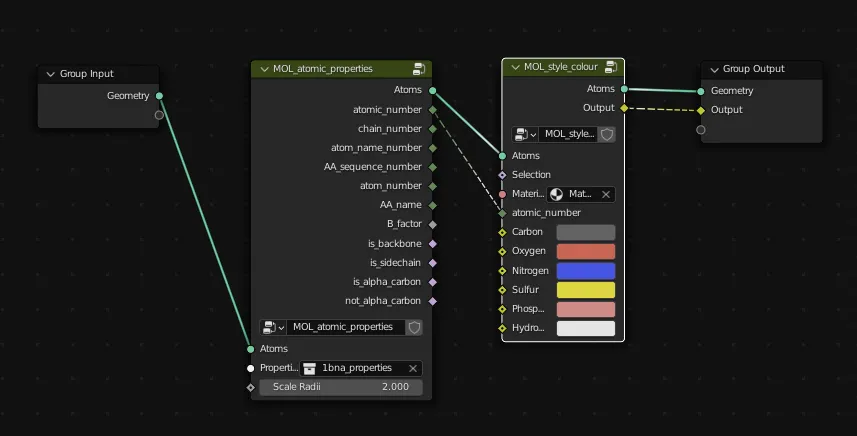Open the Hydrogen colour swatch

(x=585, y=328)
